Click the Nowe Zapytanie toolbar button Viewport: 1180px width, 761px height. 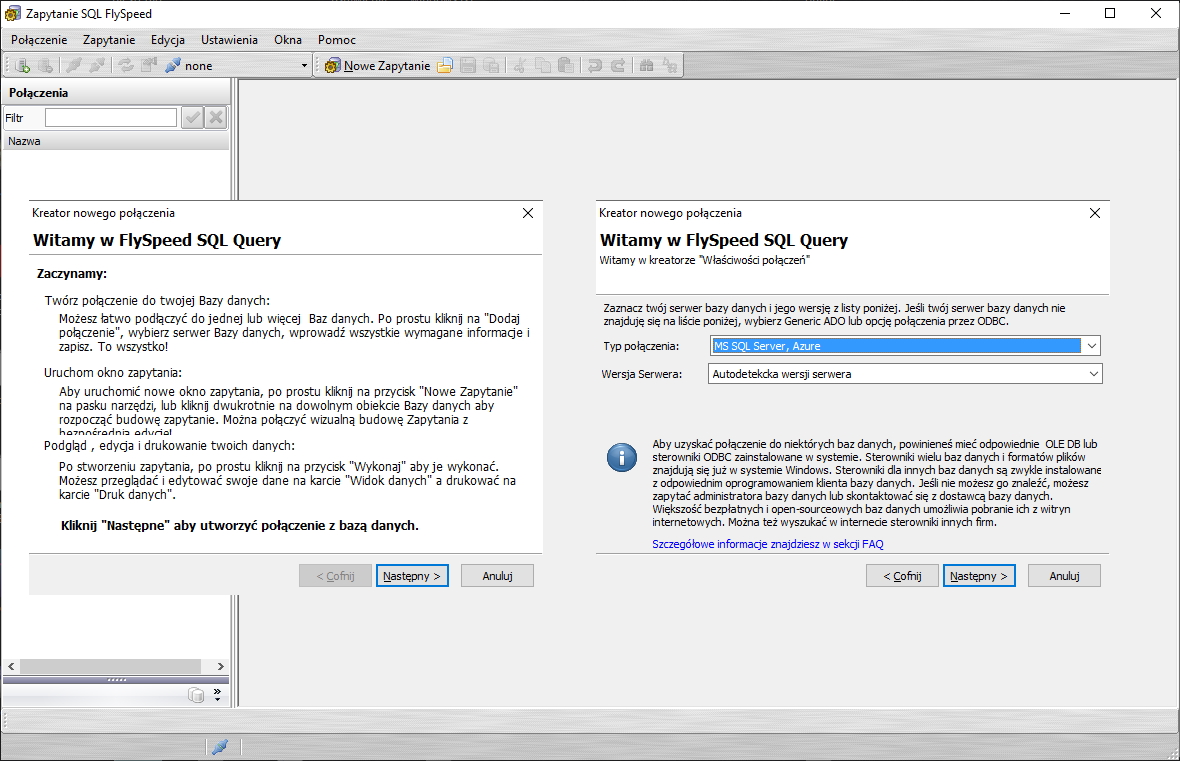point(377,65)
